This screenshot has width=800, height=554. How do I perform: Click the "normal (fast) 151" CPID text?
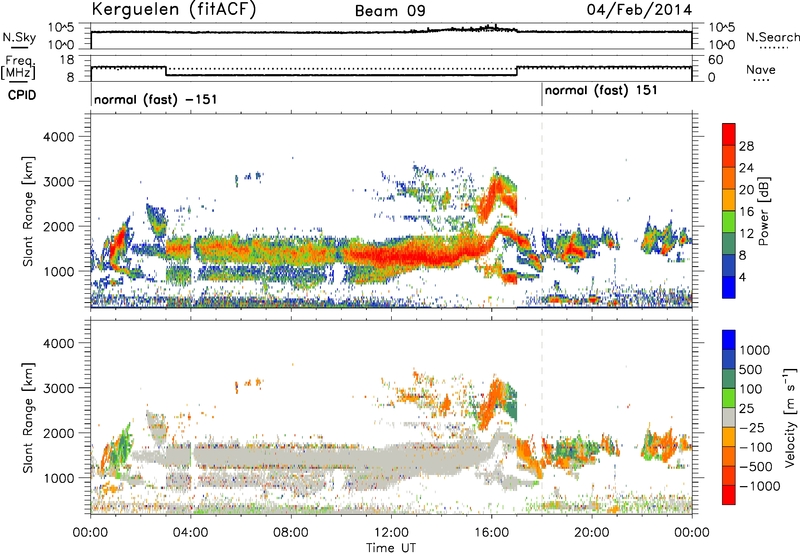601,90
